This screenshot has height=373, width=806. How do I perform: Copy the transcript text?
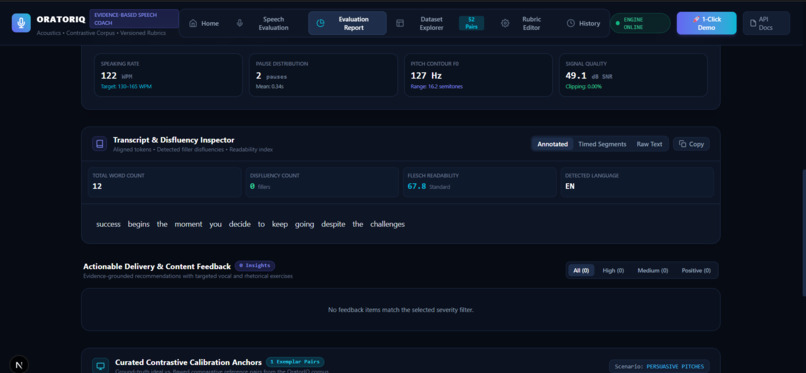[x=691, y=144]
